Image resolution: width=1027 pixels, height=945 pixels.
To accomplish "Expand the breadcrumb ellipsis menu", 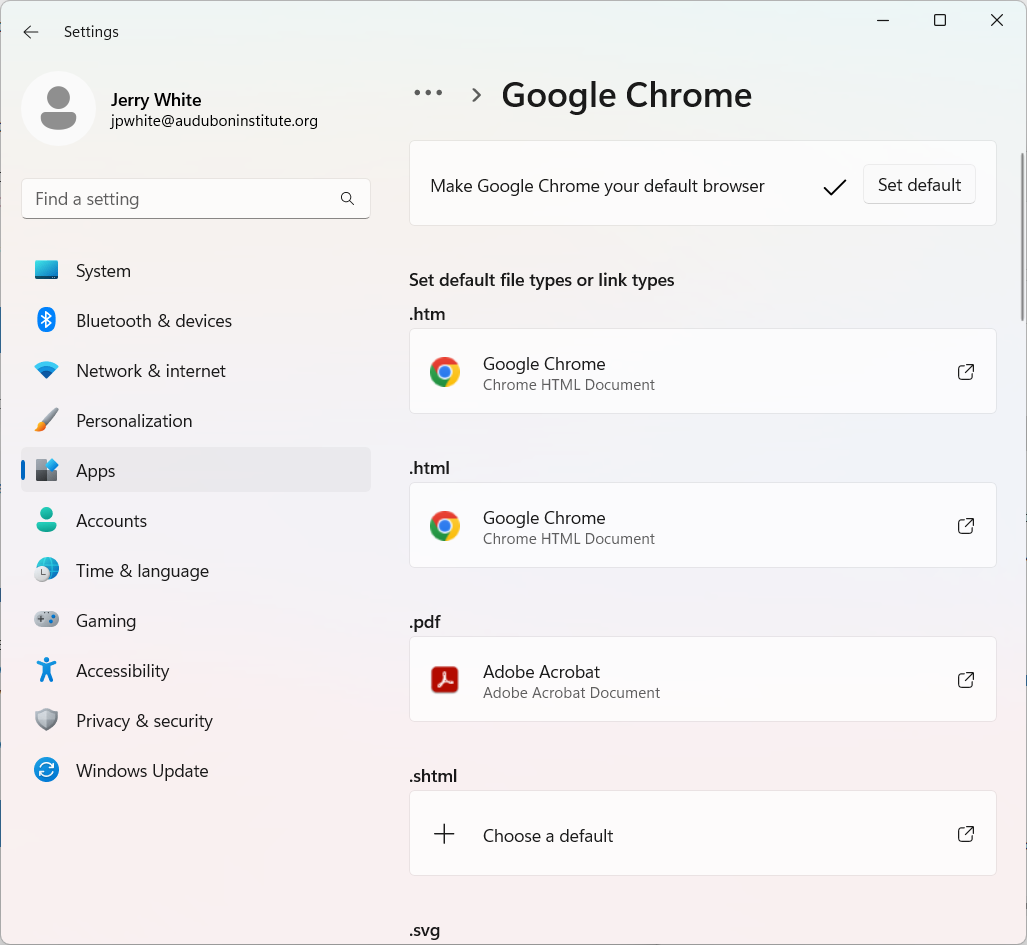I will coord(428,93).
